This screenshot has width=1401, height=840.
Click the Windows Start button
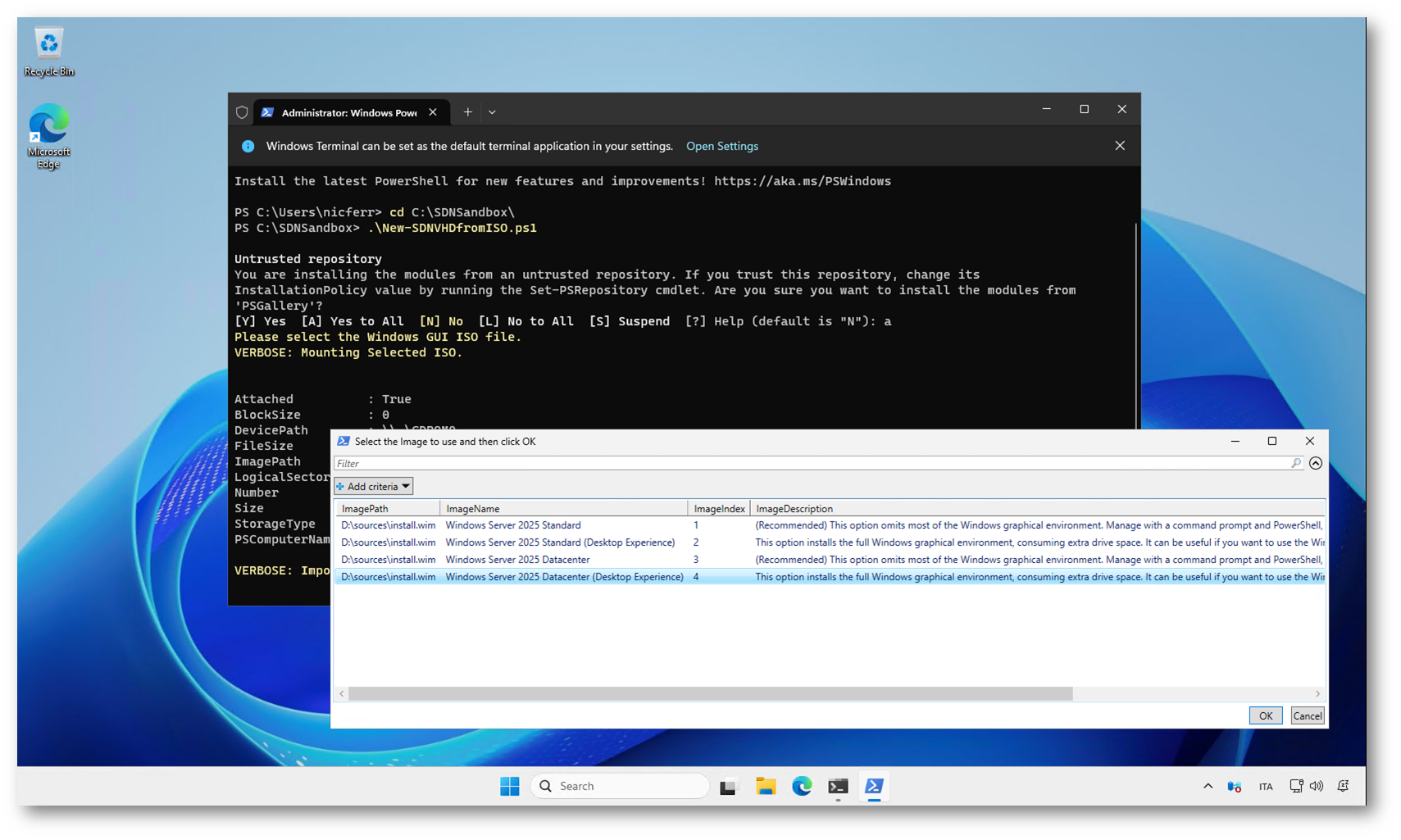pos(509,786)
